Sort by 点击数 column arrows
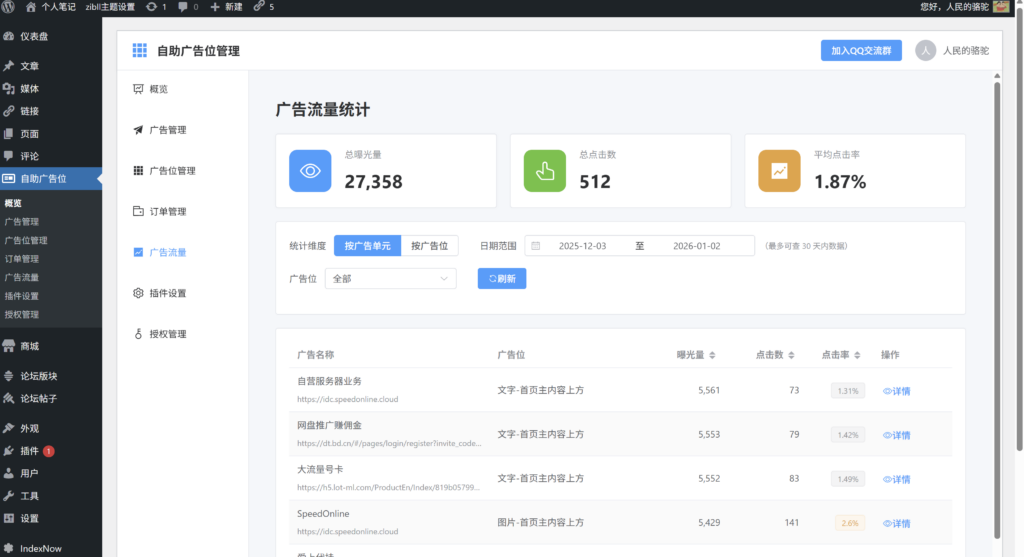The width and height of the screenshot is (1024, 557). coord(792,355)
